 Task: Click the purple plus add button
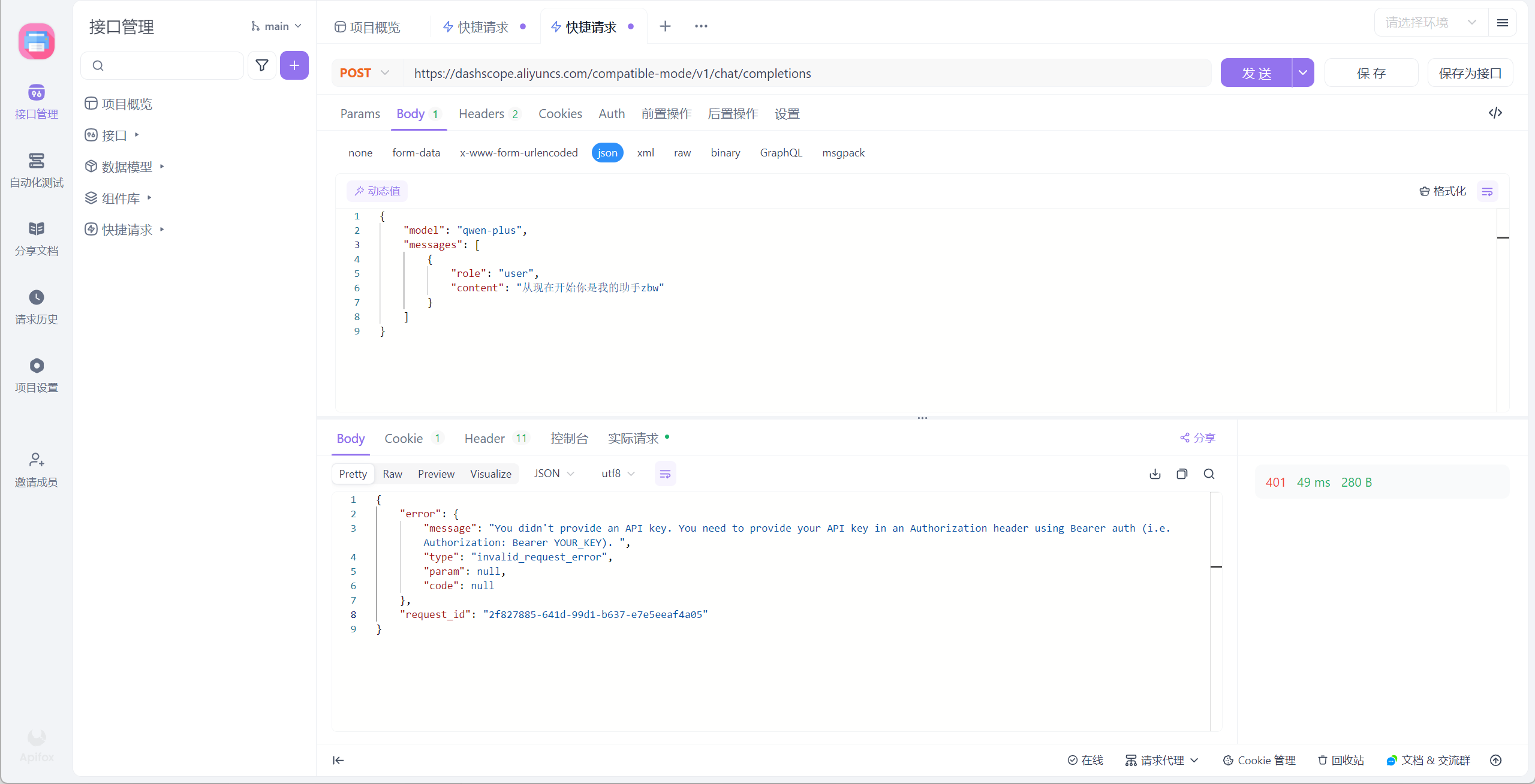(294, 65)
